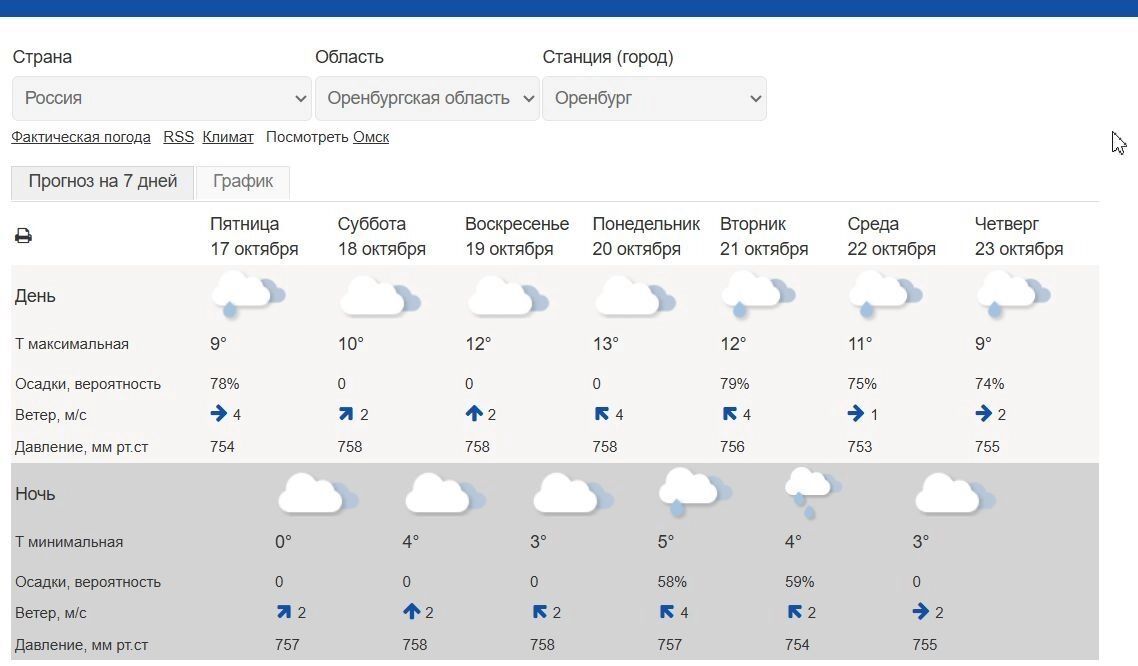1138x666 pixels.
Task: Click Sunday's daytime north wind arrow
Action: pos(474,414)
